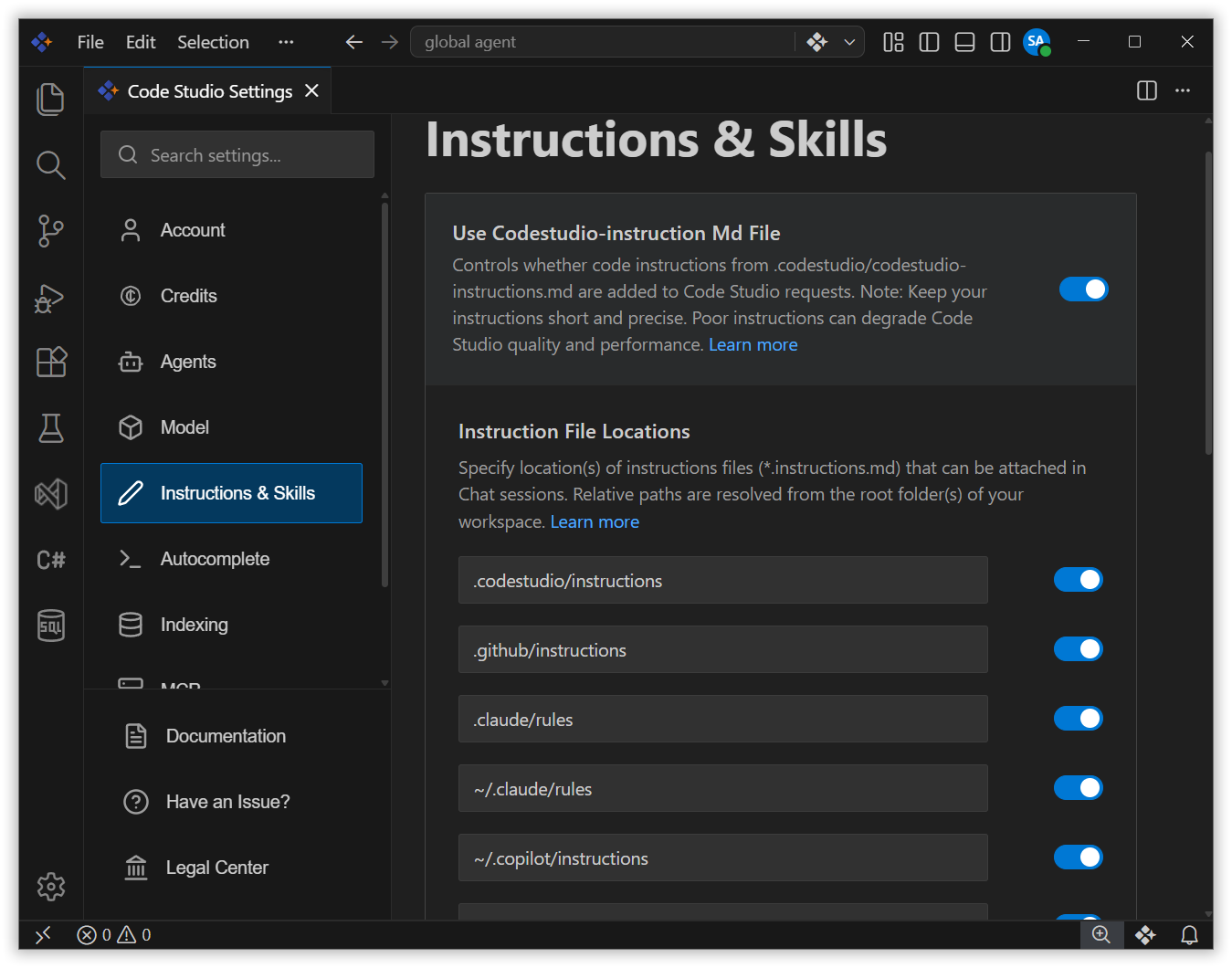Screen dimensions: 1232x968
Task: Open Credits settings section
Action: point(231,296)
